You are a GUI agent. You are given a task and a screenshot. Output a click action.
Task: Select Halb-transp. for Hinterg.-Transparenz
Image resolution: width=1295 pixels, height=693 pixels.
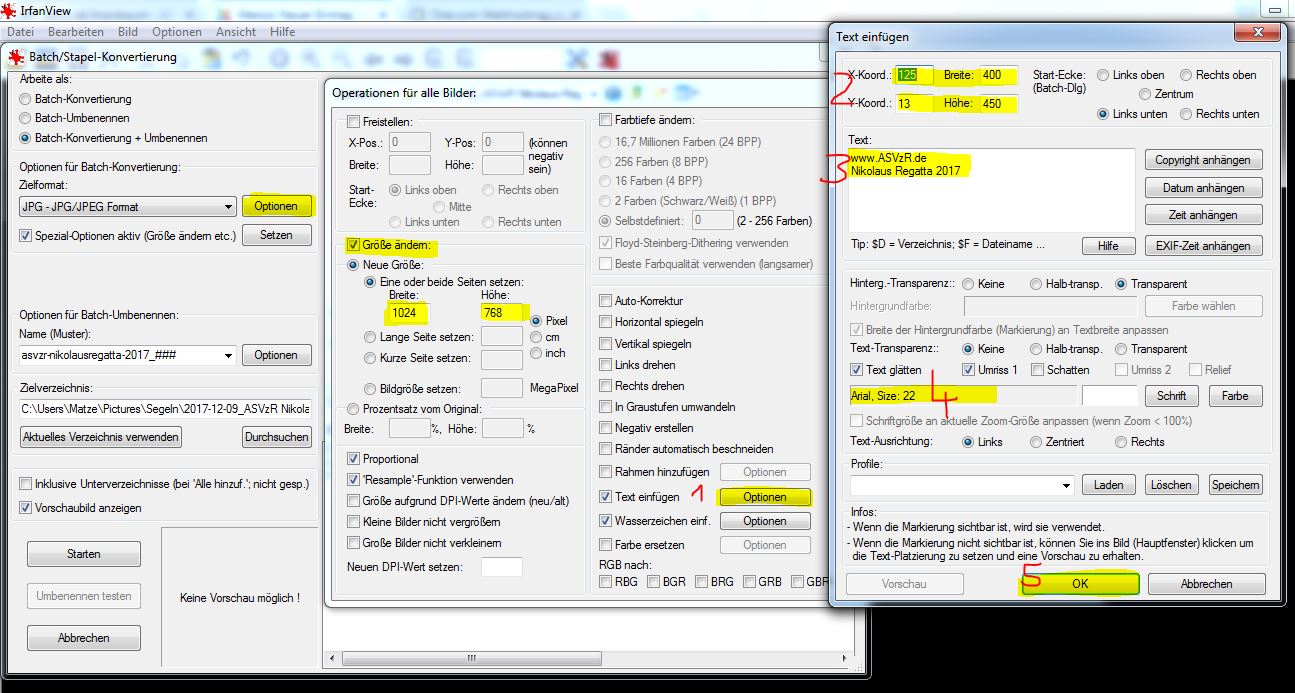pos(1037,284)
